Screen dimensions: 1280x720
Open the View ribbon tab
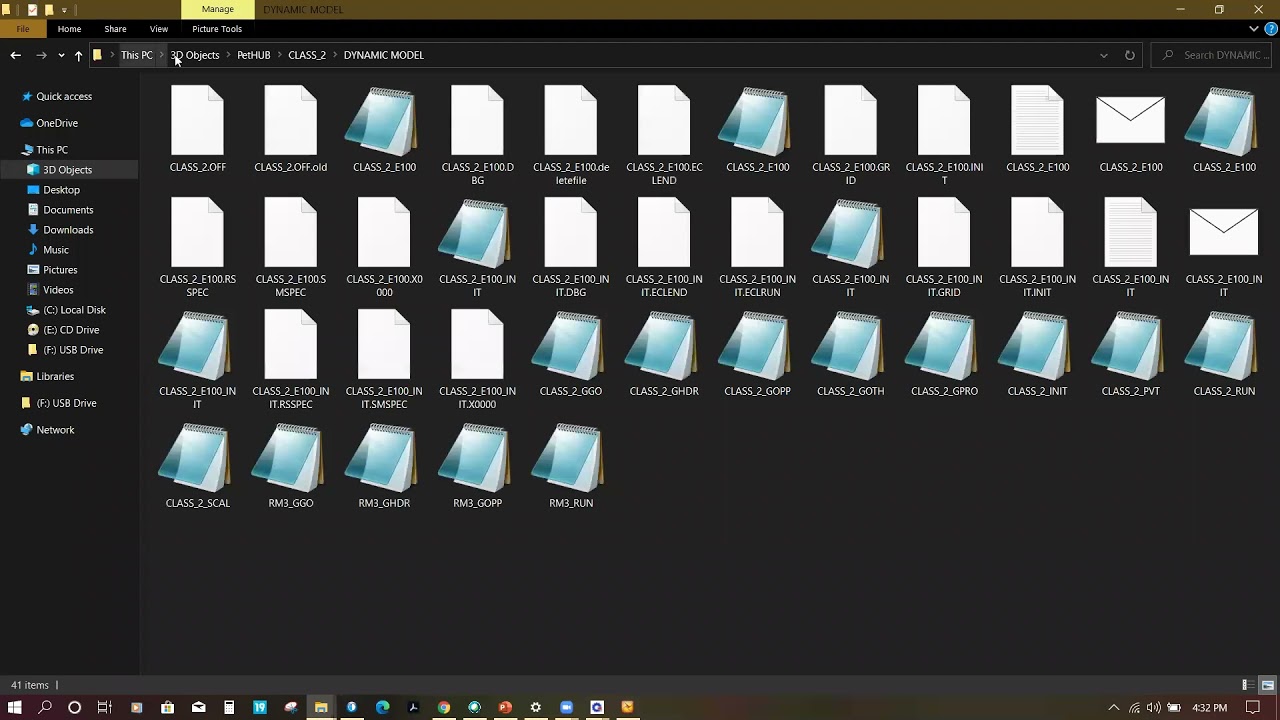coord(158,29)
